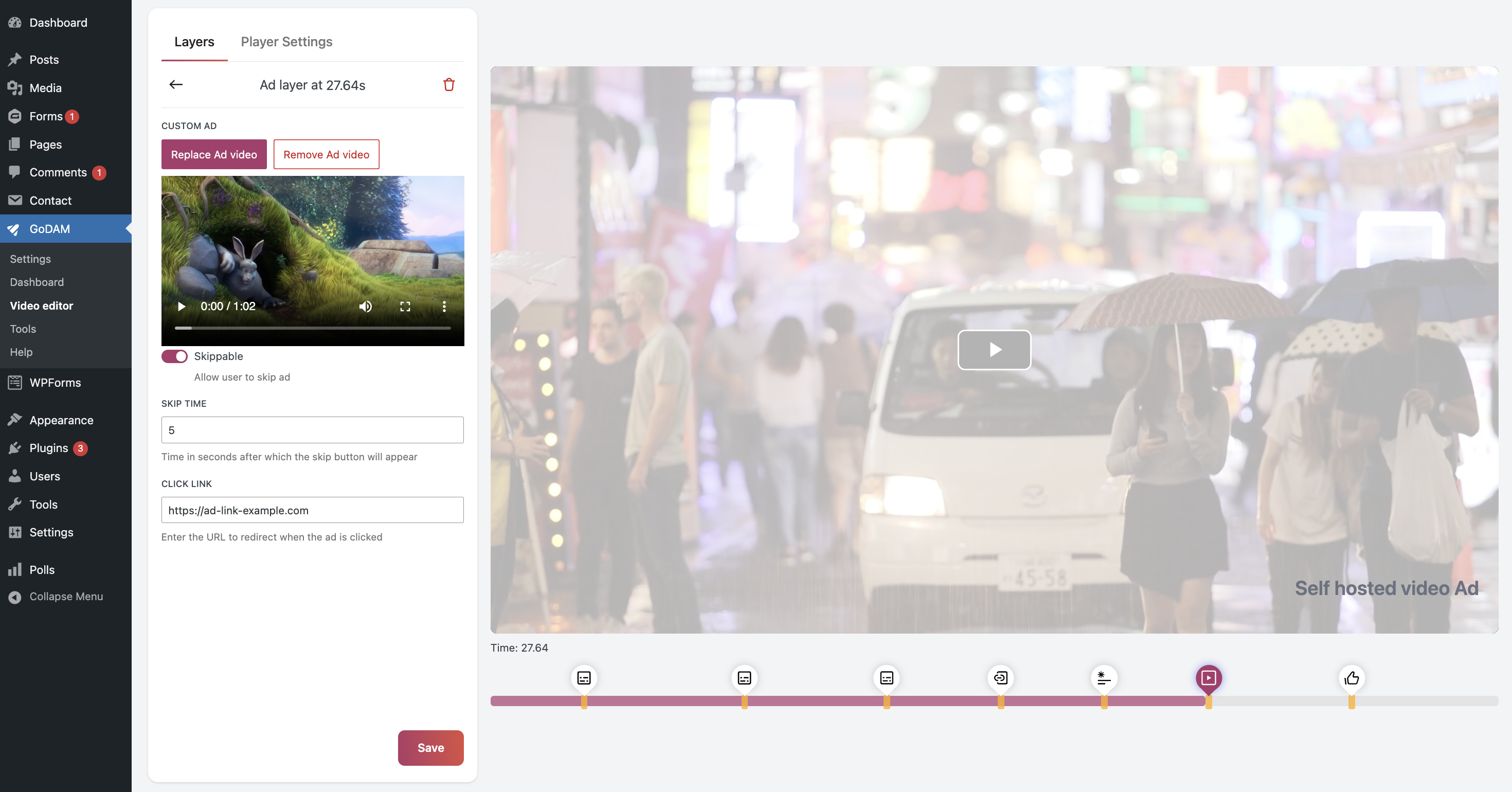Select the third form layer marker on the timeline

pyautogui.click(x=886, y=678)
